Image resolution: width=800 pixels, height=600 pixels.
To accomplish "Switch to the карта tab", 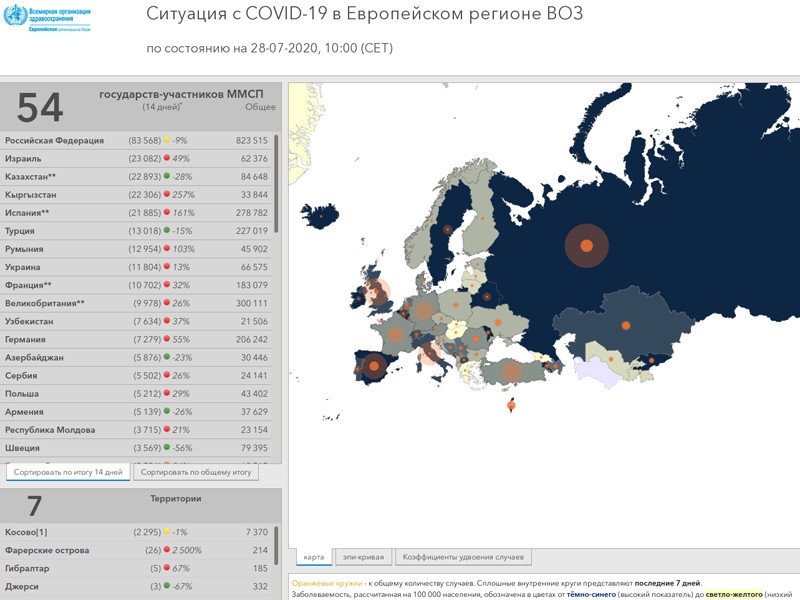I will click(x=312, y=557).
